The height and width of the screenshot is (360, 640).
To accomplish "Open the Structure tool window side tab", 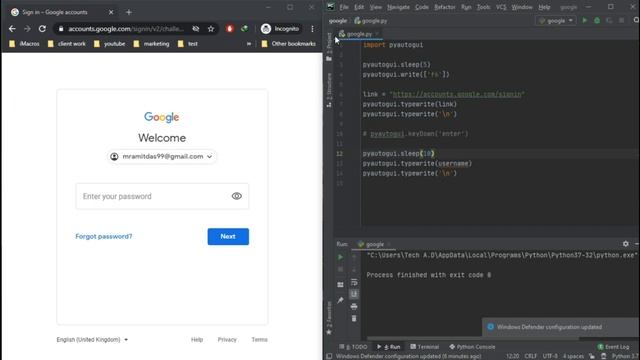I will tap(329, 90).
